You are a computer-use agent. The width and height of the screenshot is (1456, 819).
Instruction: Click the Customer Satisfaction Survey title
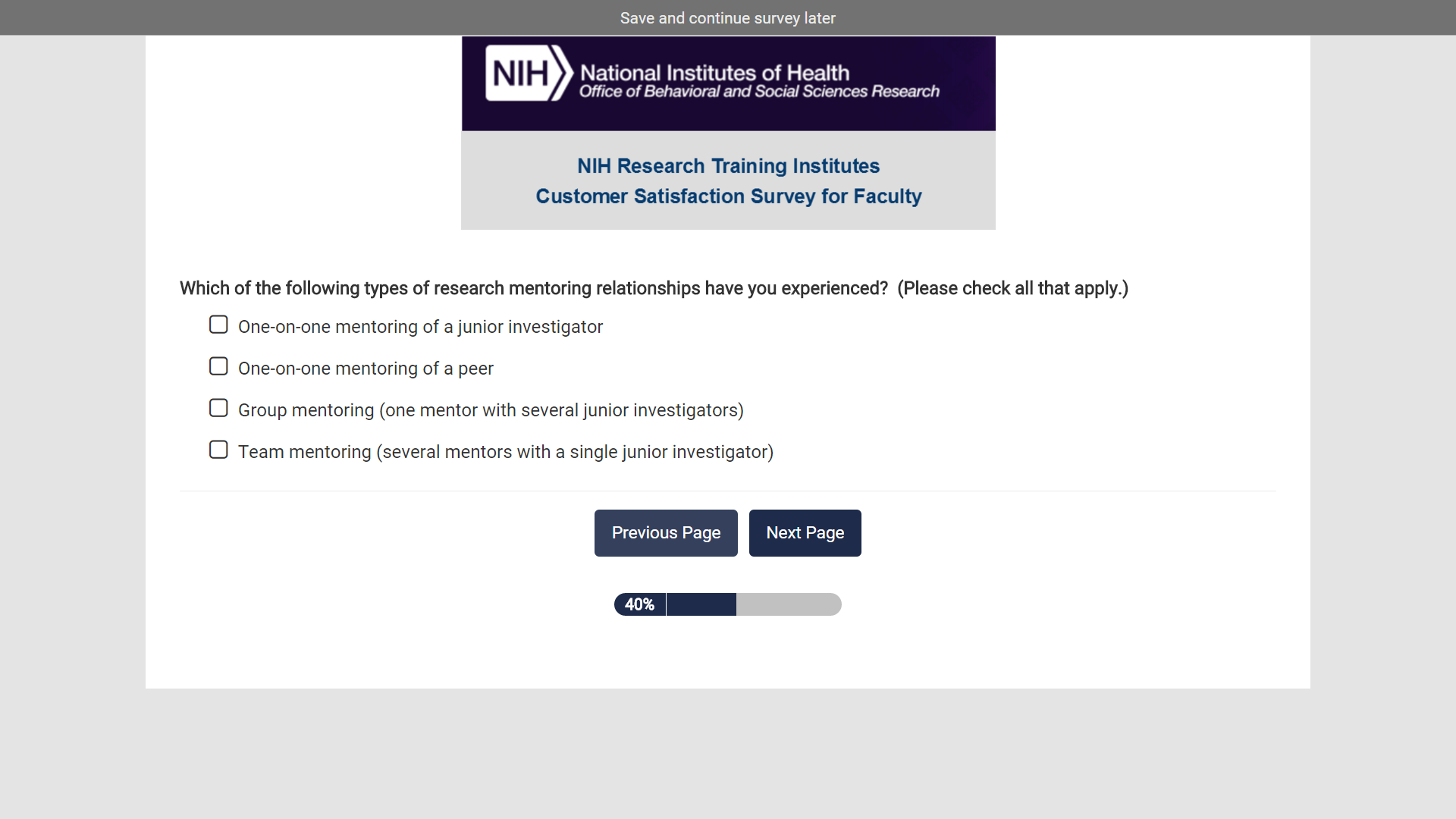pos(728,196)
